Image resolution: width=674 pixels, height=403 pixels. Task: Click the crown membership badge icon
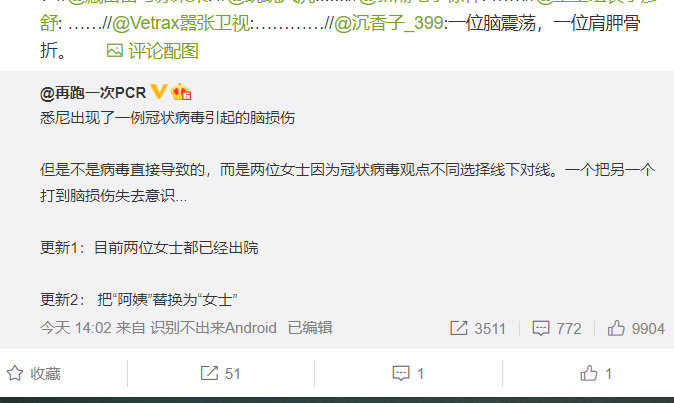click(x=181, y=92)
